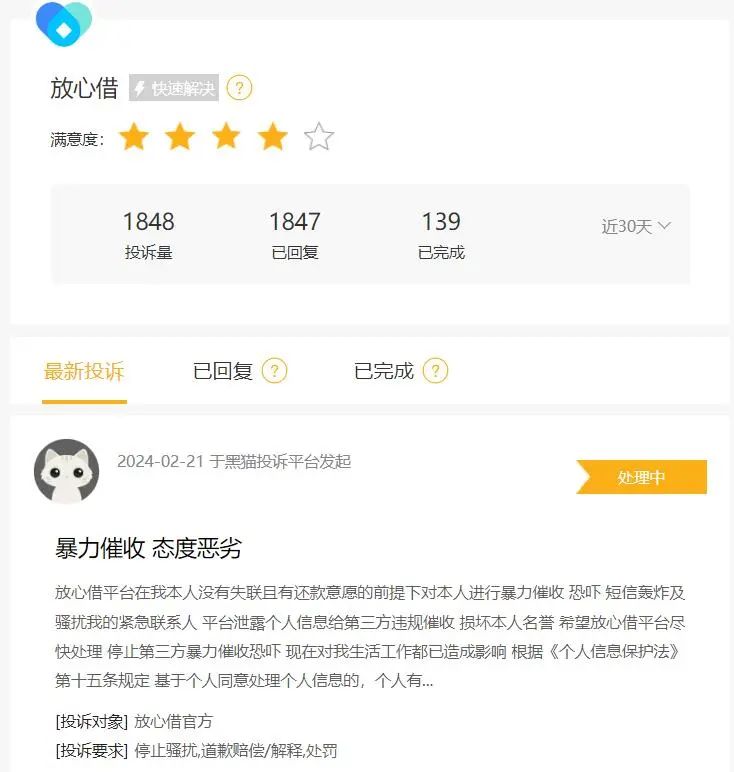The height and width of the screenshot is (772, 734).
Task: View the 1848 投诉量 statistic
Action: pos(149,235)
